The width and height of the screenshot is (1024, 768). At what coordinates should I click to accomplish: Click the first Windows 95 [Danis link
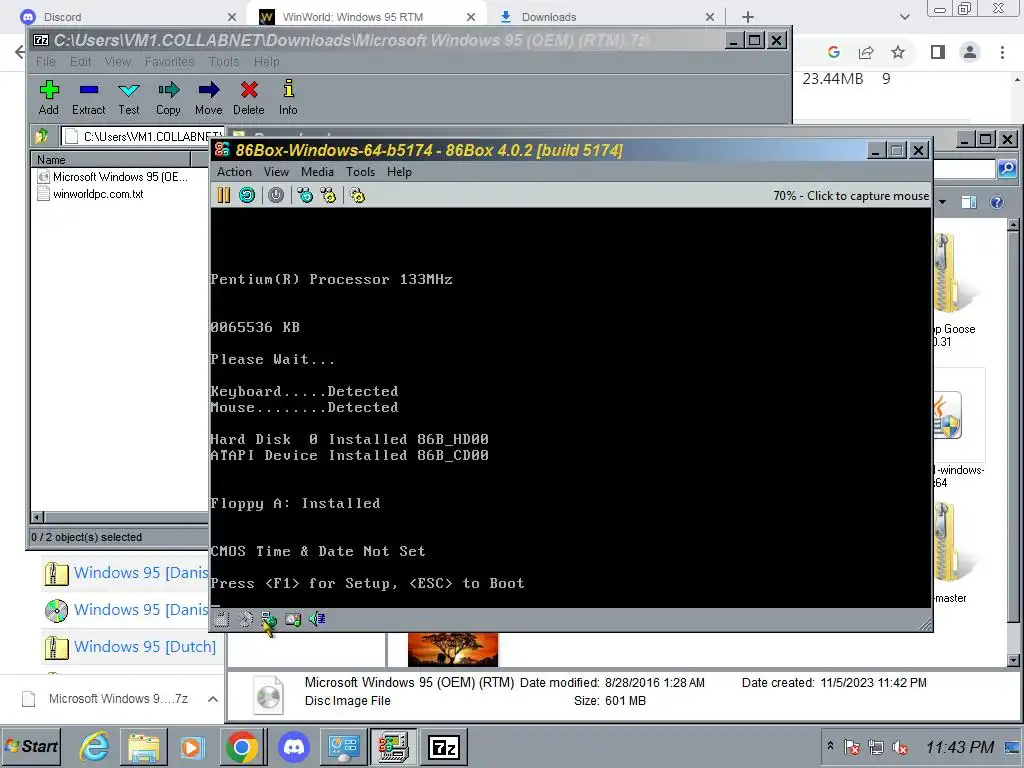[x=140, y=573]
